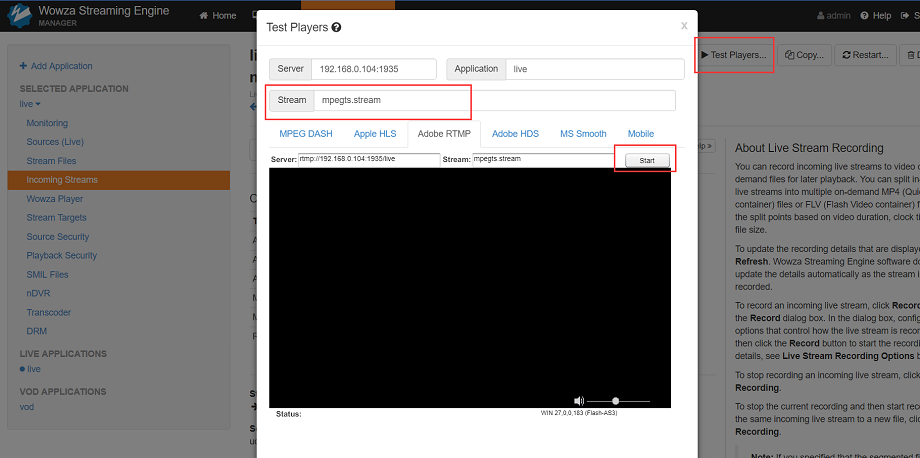Open DRM in the sidebar

36,331
